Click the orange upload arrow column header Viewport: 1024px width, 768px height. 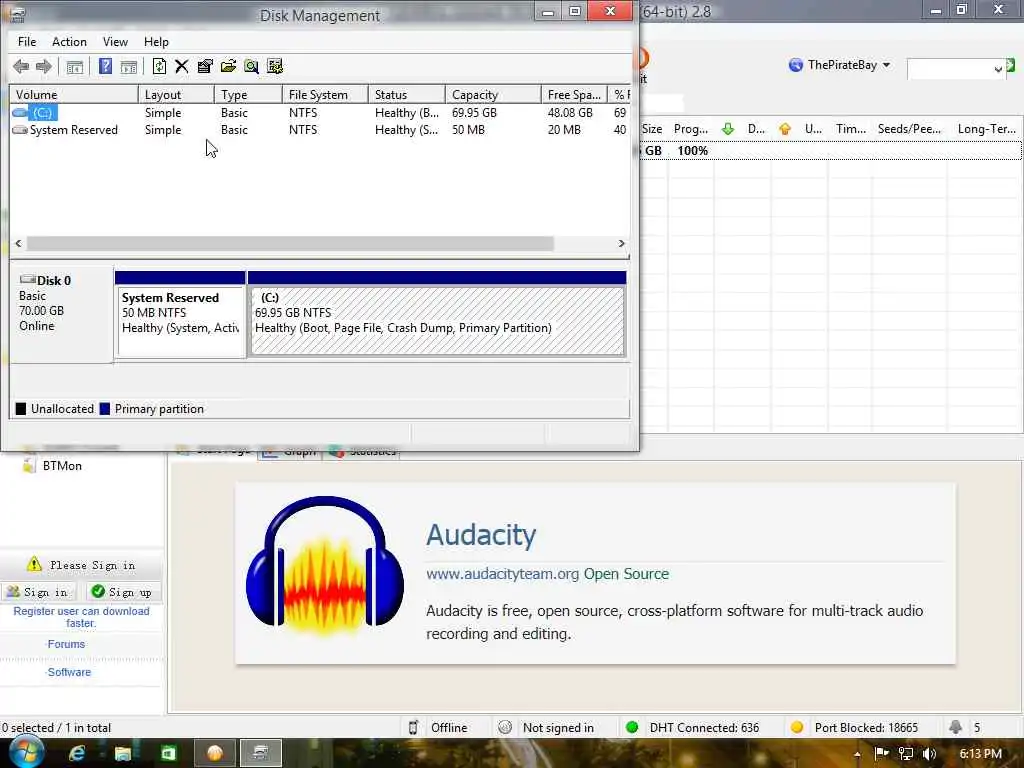point(785,129)
